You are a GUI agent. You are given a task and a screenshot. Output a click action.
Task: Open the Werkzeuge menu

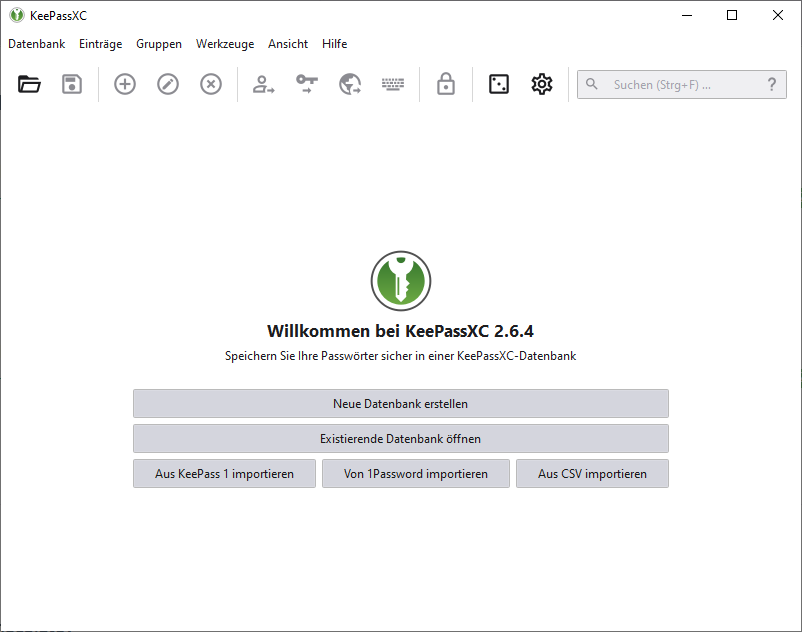click(x=224, y=44)
